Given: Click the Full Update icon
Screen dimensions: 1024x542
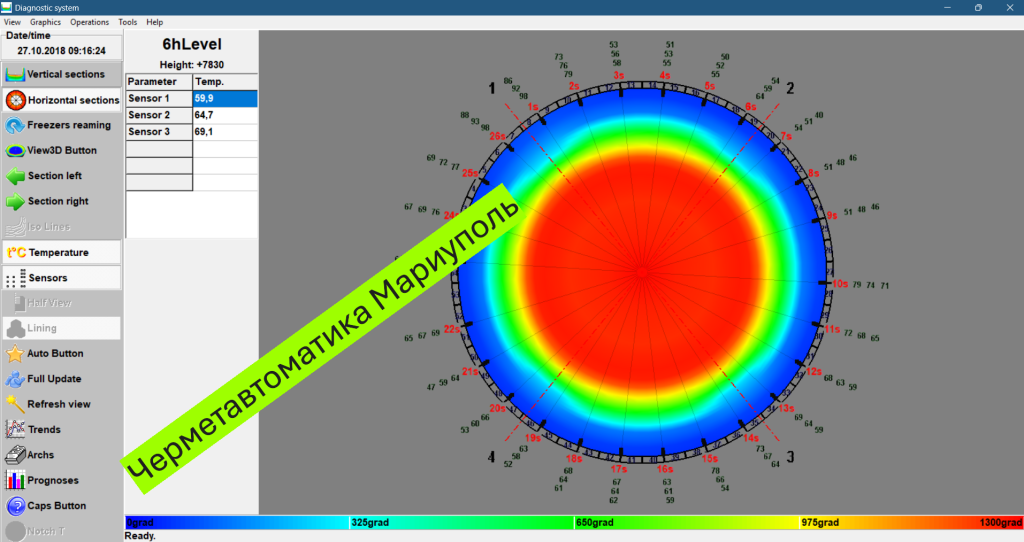Looking at the screenshot, I should [x=15, y=379].
